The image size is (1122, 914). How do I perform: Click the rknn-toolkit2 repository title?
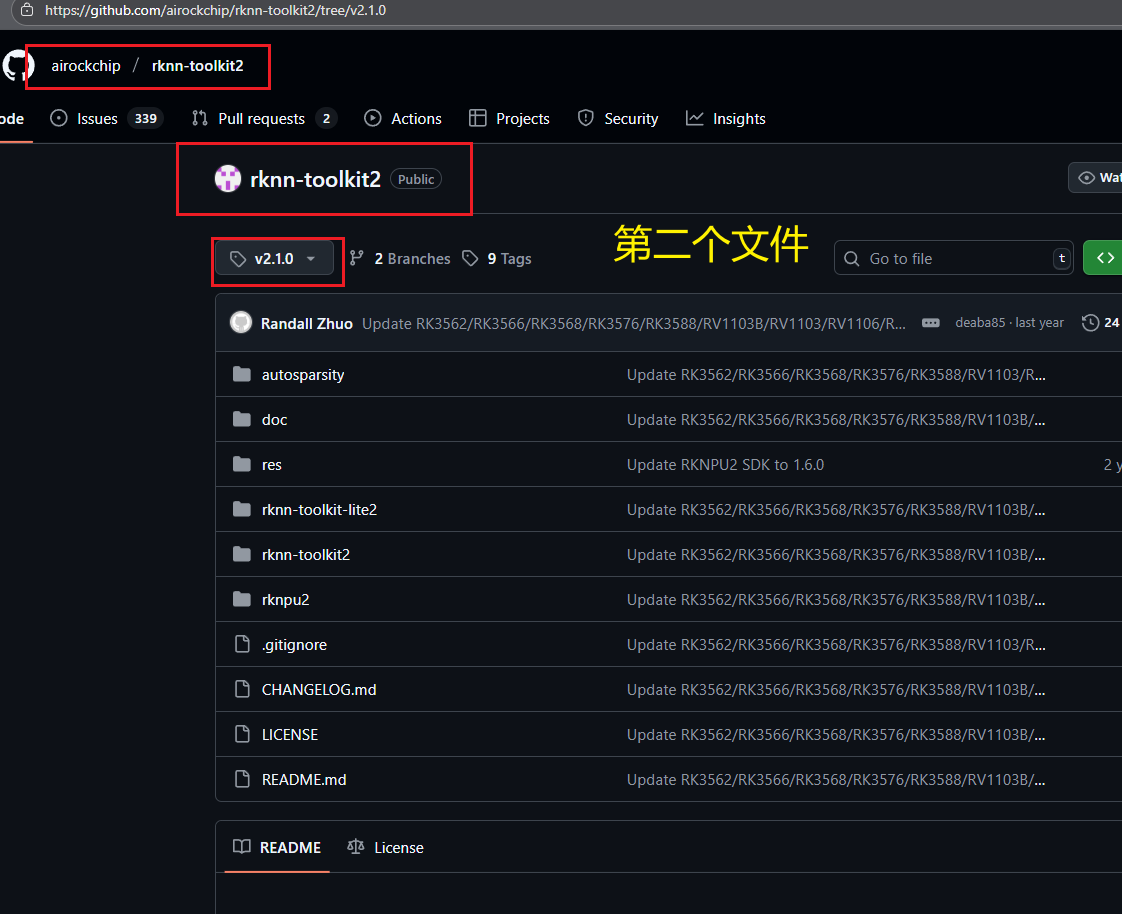click(x=315, y=179)
